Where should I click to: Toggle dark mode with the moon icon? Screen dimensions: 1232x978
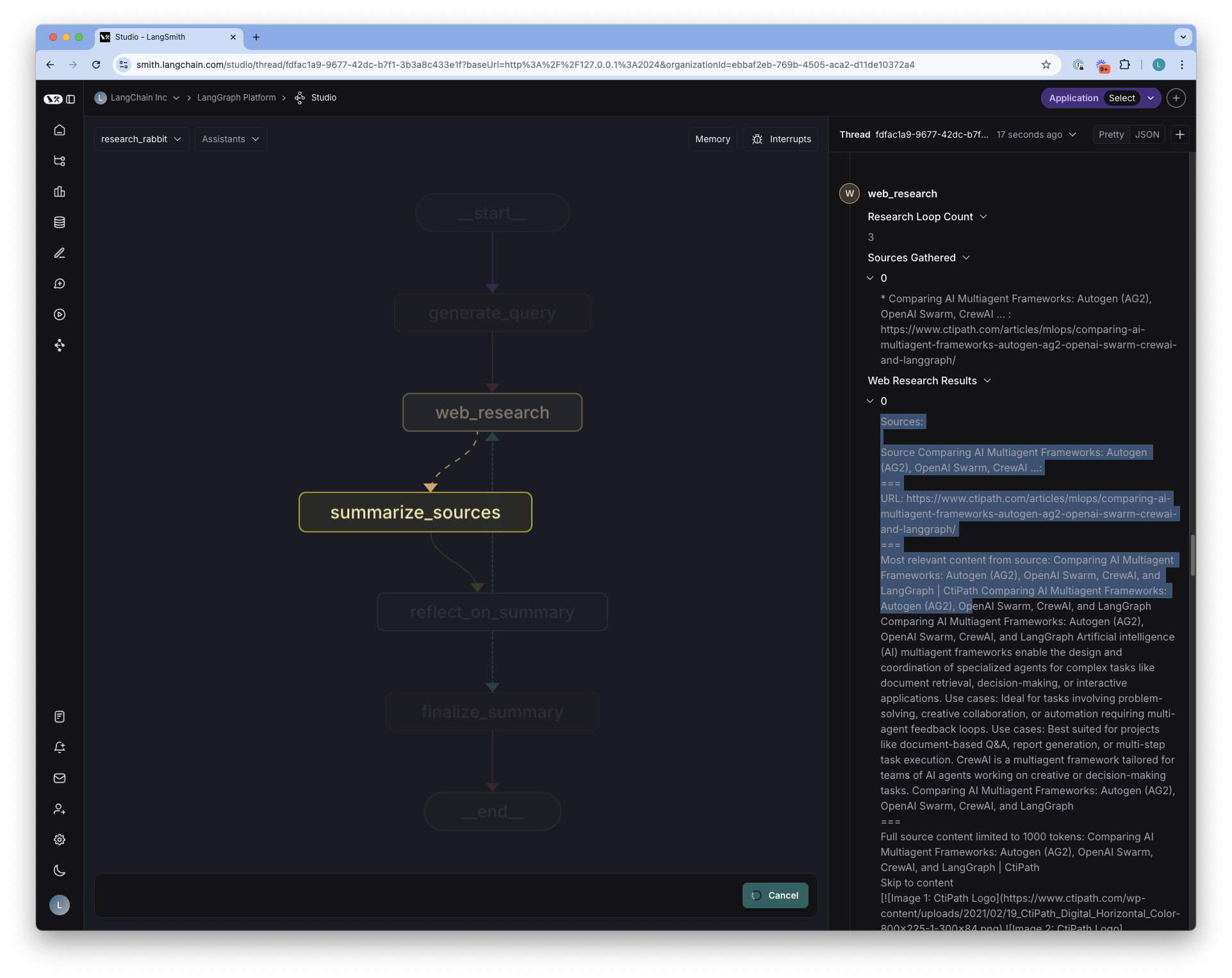pyautogui.click(x=60, y=870)
